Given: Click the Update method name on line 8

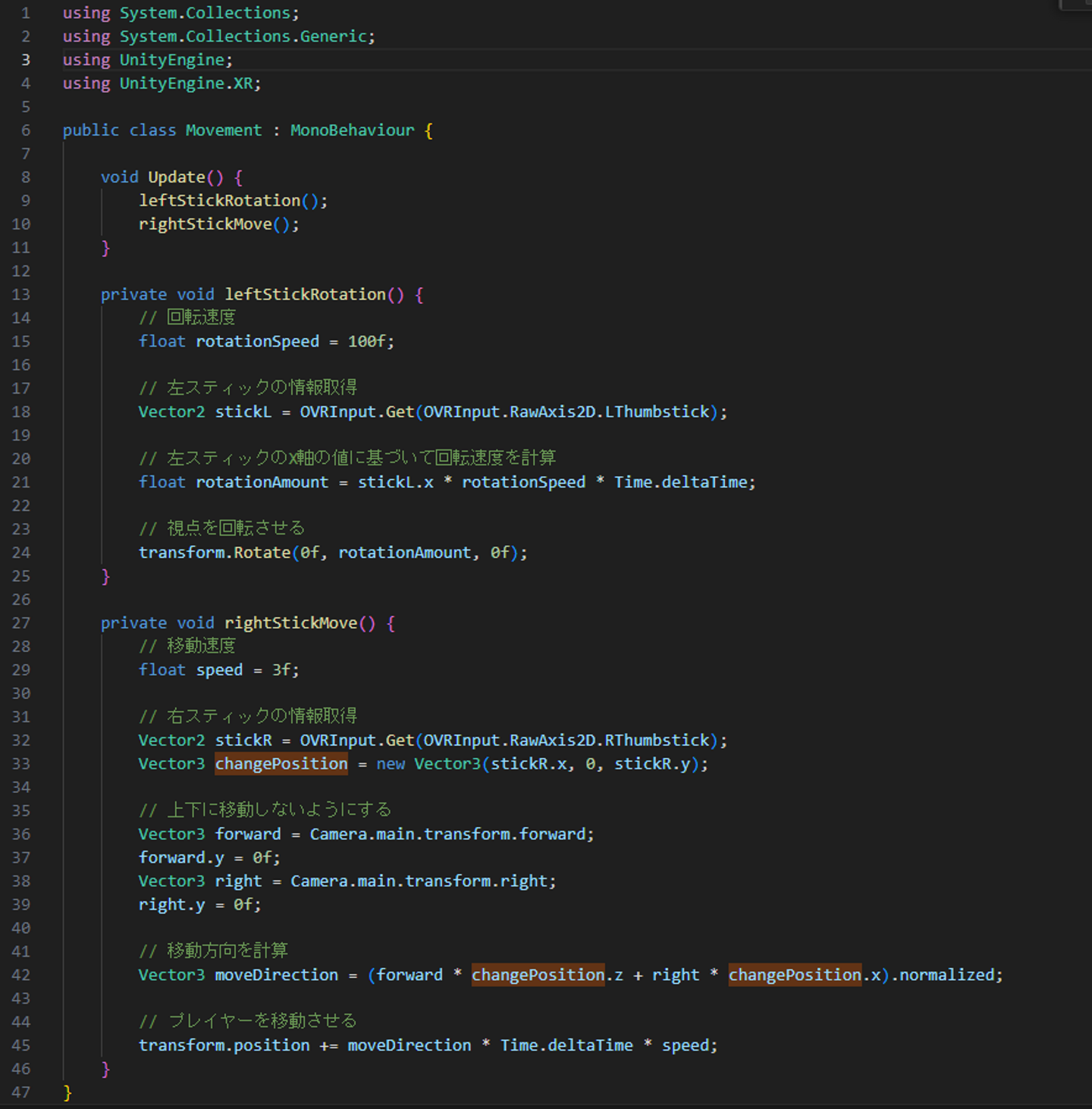Looking at the screenshot, I should coord(176,177).
